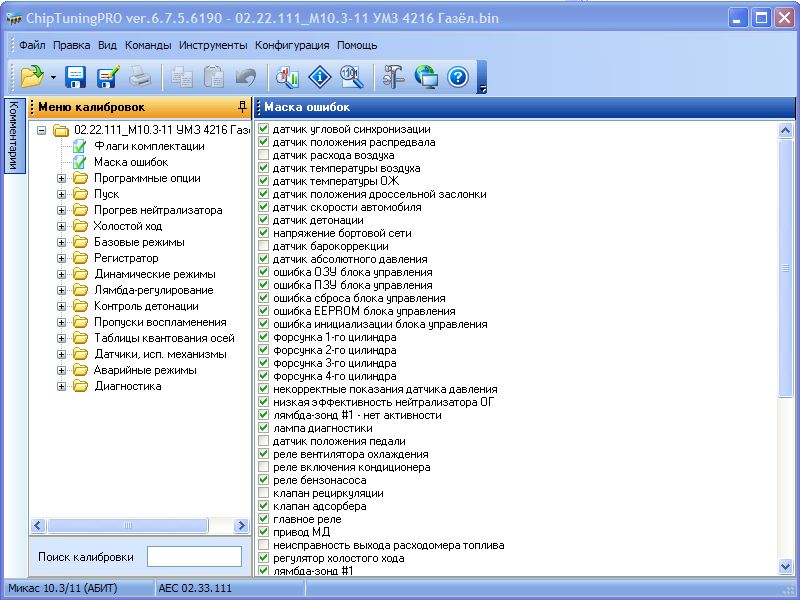Open the Комментарии side tab

pyautogui.click(x=14, y=136)
